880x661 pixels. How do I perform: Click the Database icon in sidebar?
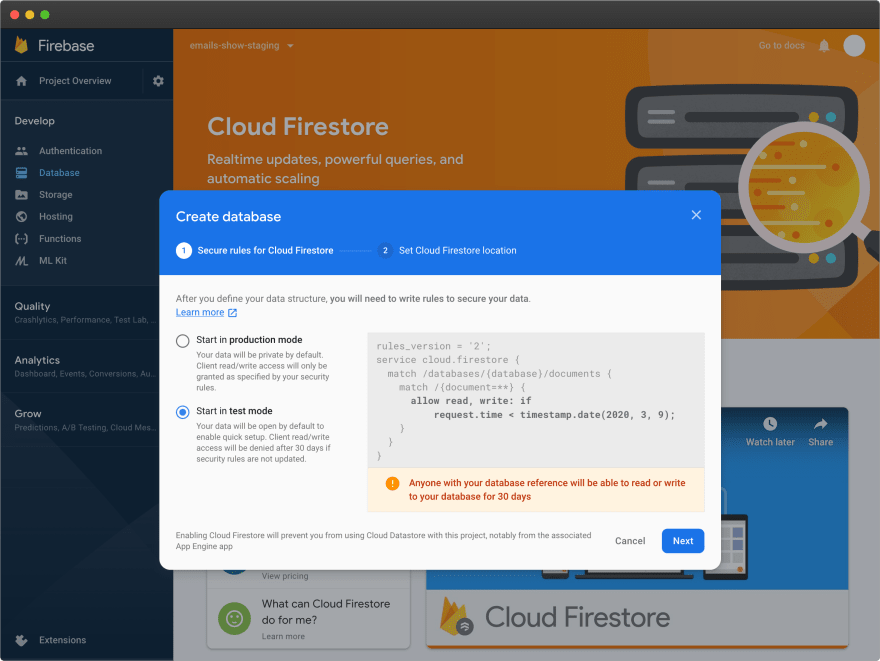(x=21, y=173)
